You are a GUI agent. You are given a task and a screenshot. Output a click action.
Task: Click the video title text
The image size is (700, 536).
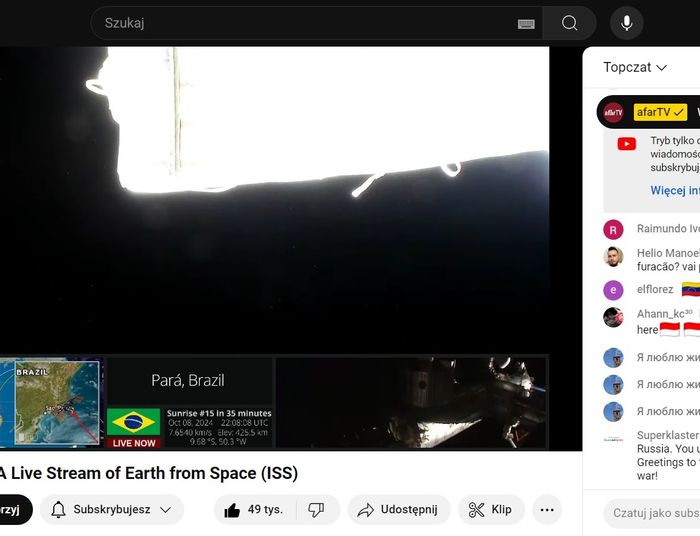150,473
